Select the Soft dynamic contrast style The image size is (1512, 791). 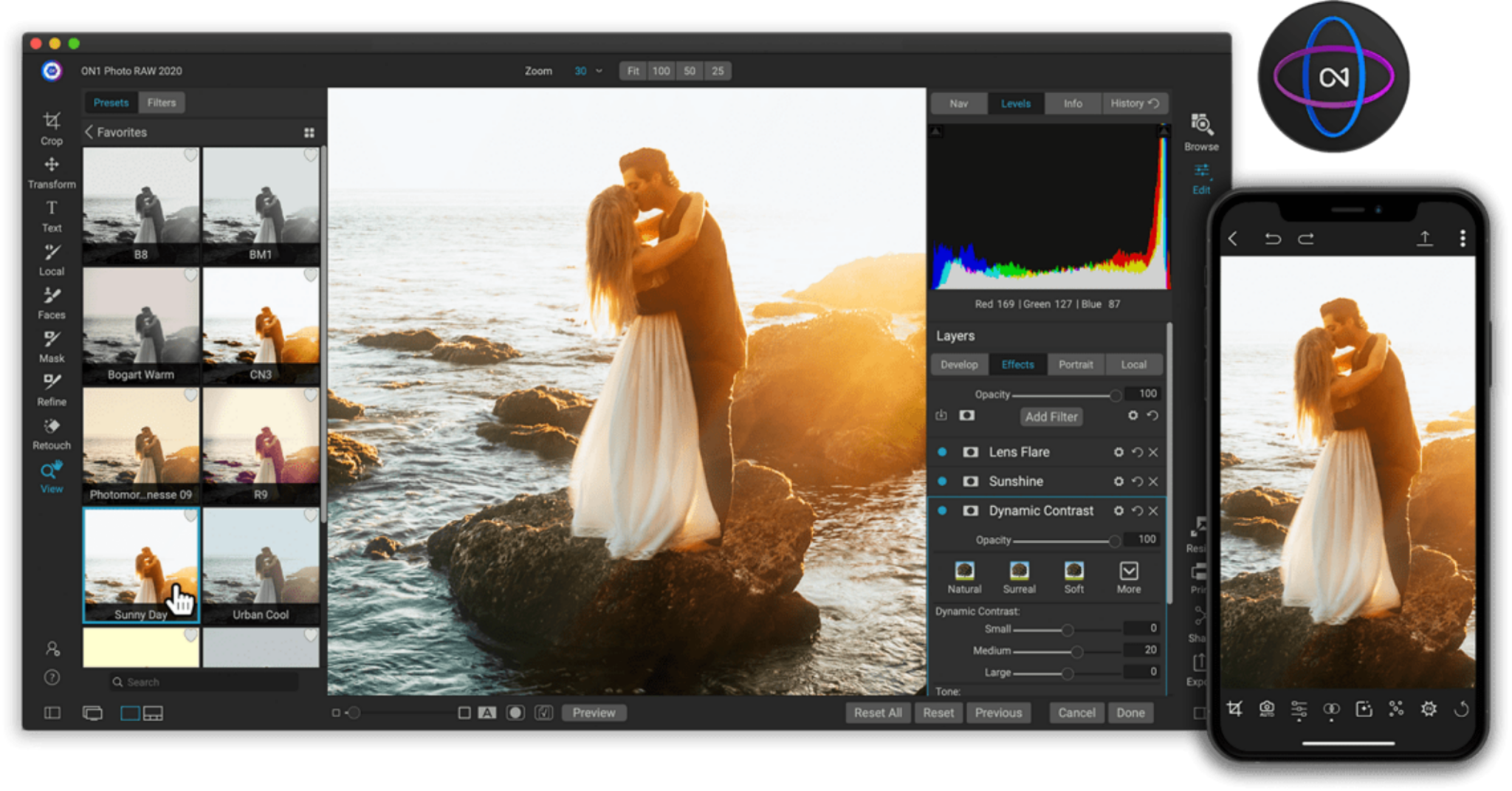click(1074, 578)
